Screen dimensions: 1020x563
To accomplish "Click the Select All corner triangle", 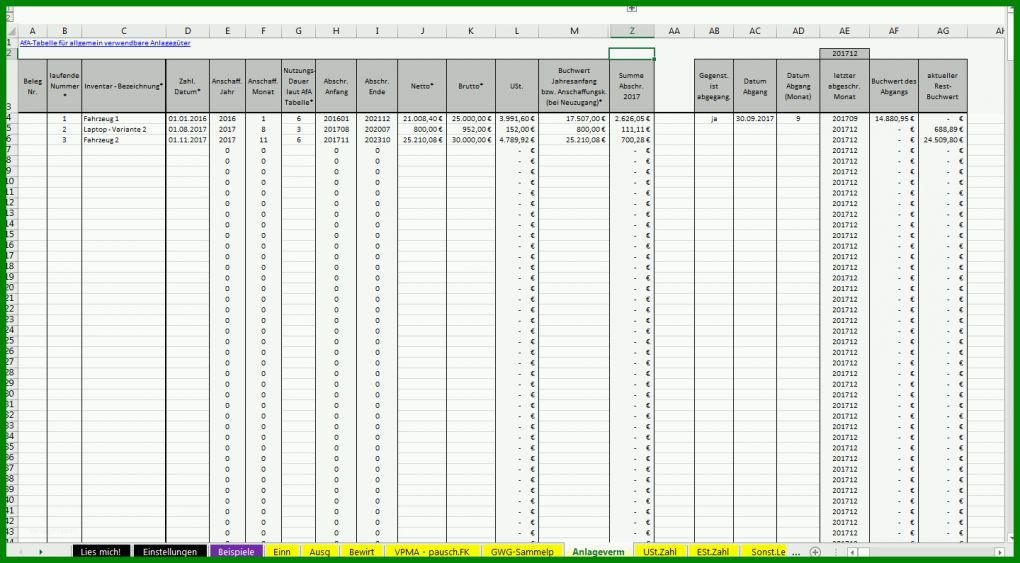I will (10, 31).
